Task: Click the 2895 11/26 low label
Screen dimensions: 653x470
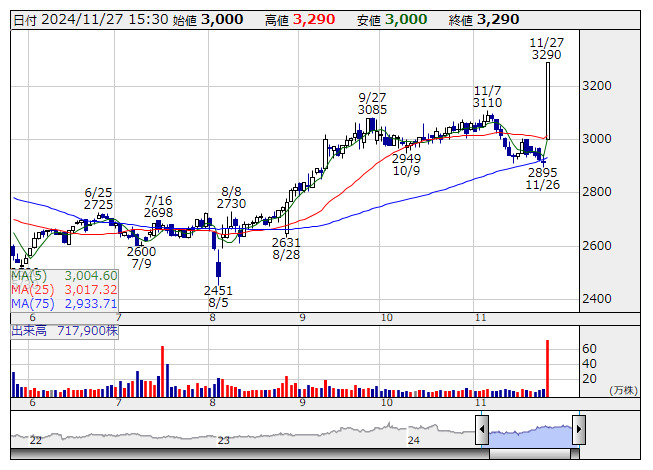Action: point(542,179)
